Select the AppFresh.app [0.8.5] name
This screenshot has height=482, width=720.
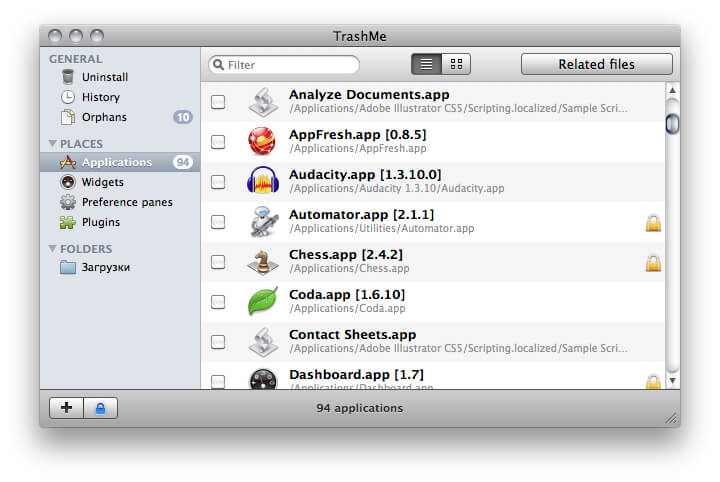click(x=358, y=135)
